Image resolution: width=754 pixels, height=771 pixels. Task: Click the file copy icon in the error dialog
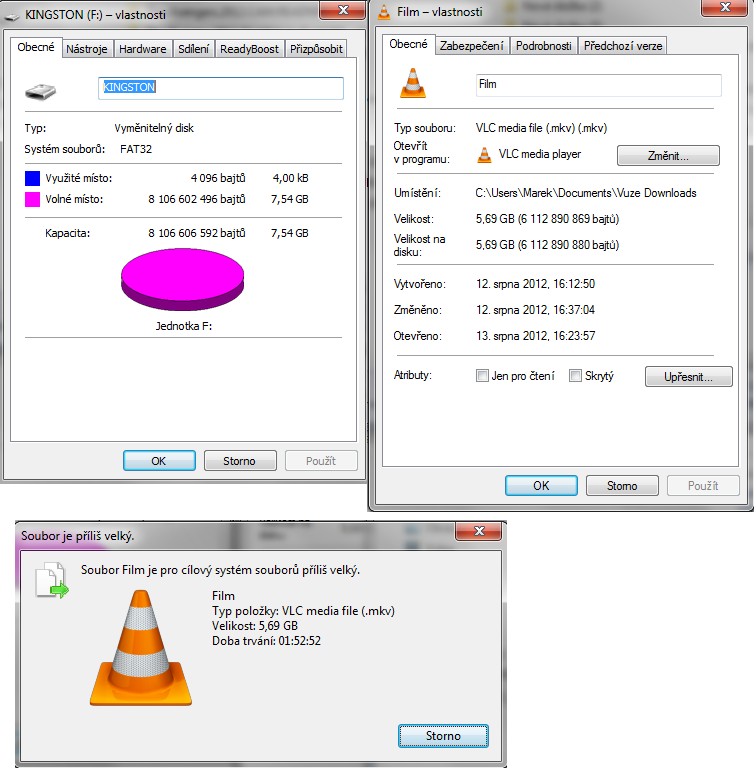(52, 580)
